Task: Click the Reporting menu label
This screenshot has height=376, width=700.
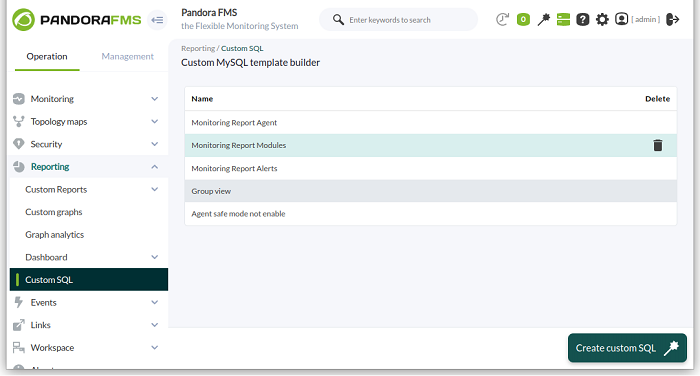Action: coord(50,167)
